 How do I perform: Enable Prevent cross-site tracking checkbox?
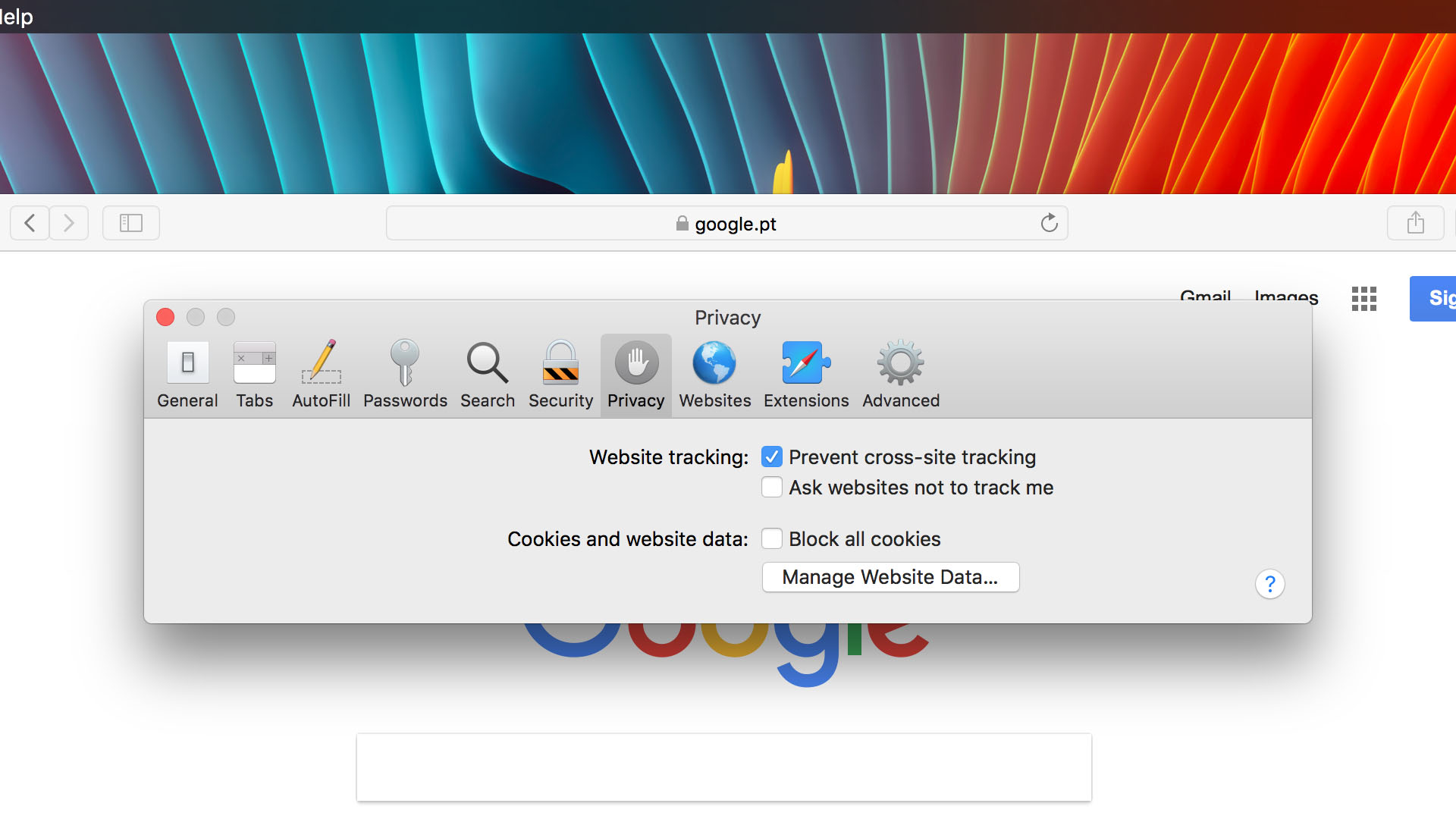pos(772,457)
